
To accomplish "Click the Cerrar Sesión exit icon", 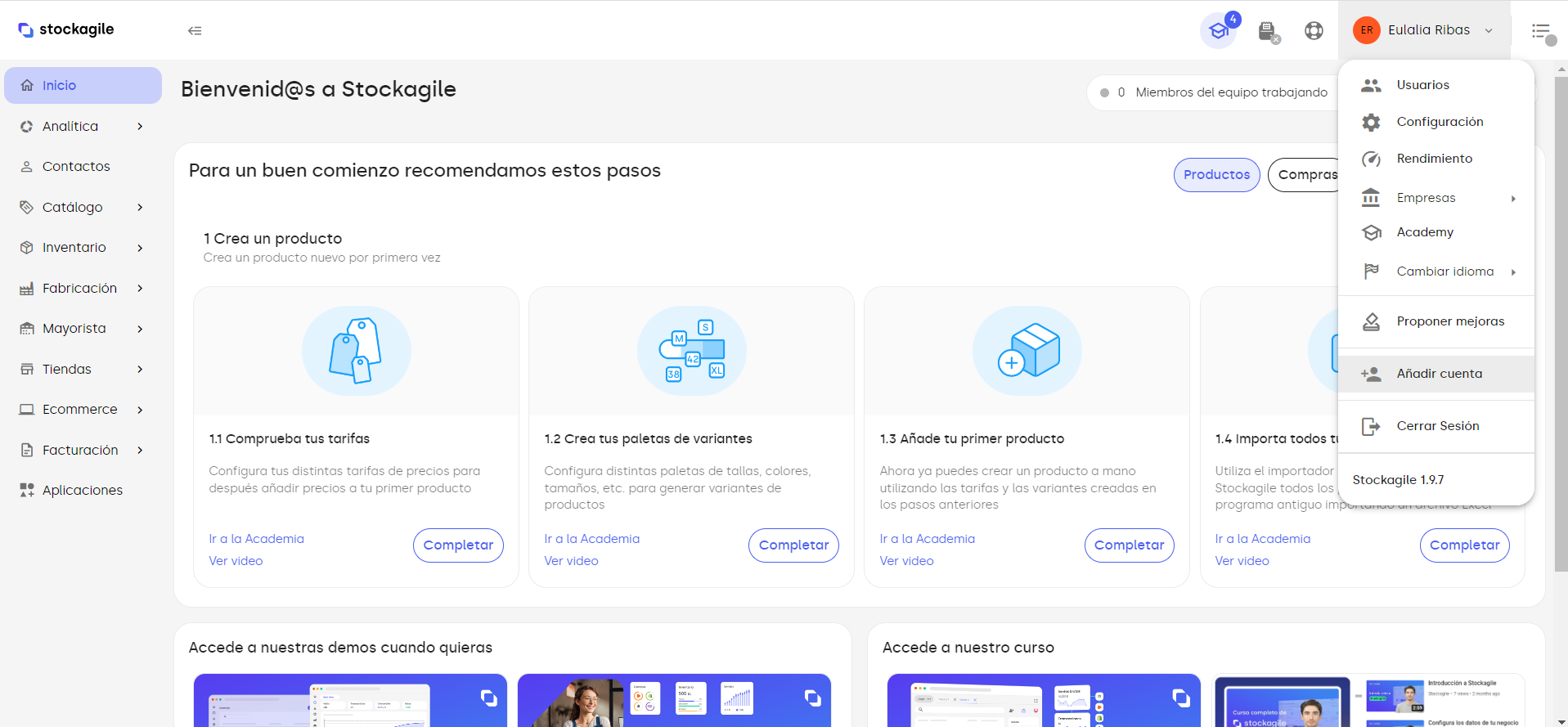I will coord(1371,426).
